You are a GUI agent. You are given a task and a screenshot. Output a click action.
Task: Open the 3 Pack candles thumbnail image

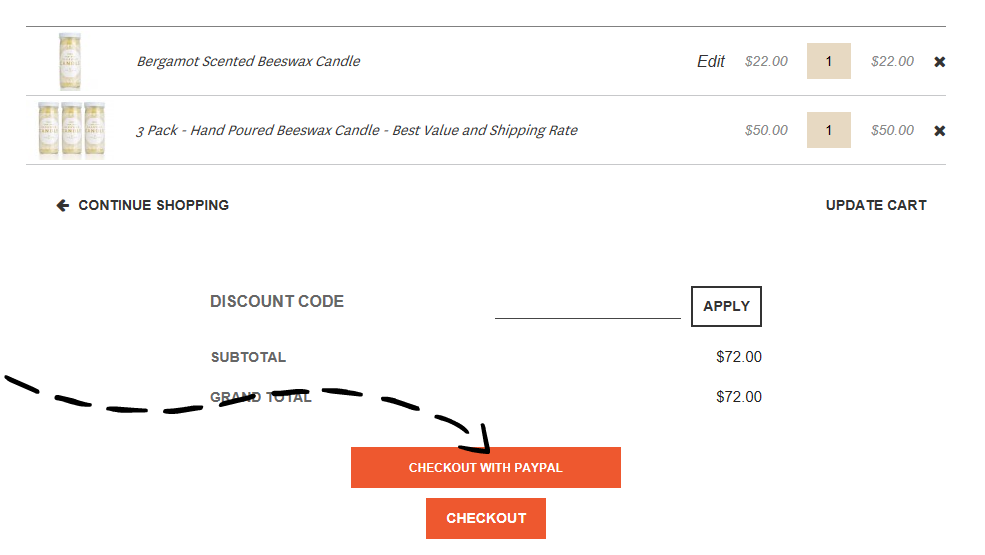72,130
